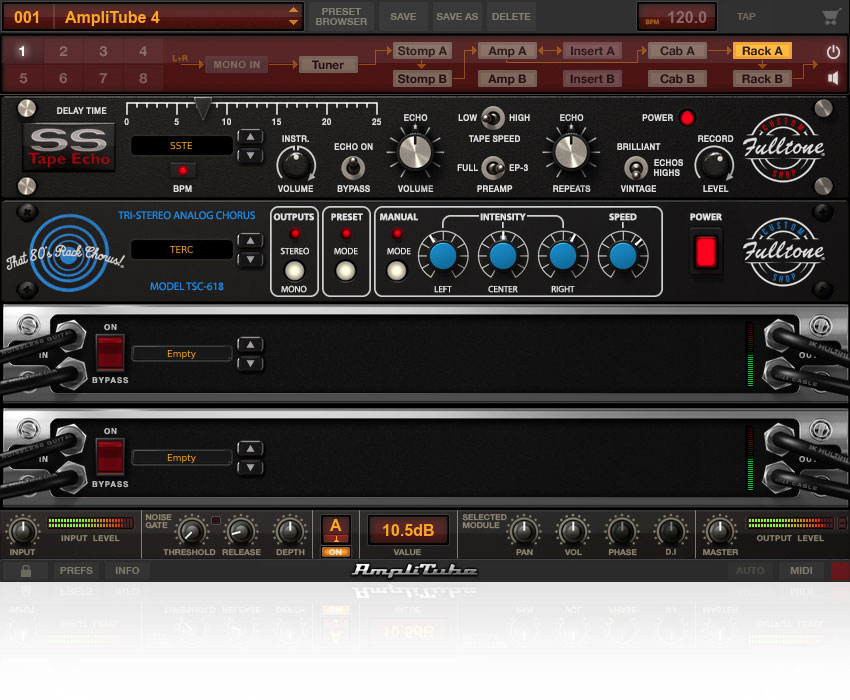Adjust chorus SPEED knob
The width and height of the screenshot is (850, 700).
coord(623,256)
